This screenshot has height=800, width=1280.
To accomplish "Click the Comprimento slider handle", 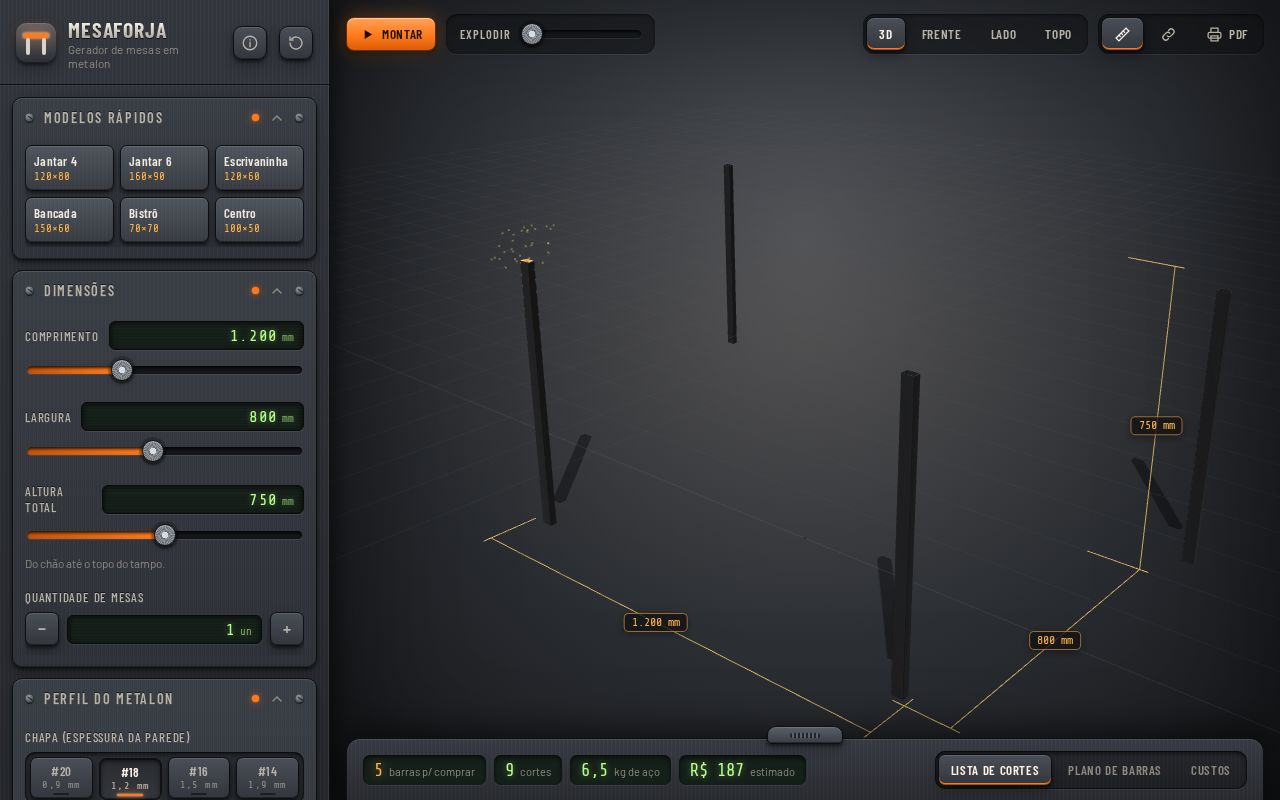I will [122, 370].
